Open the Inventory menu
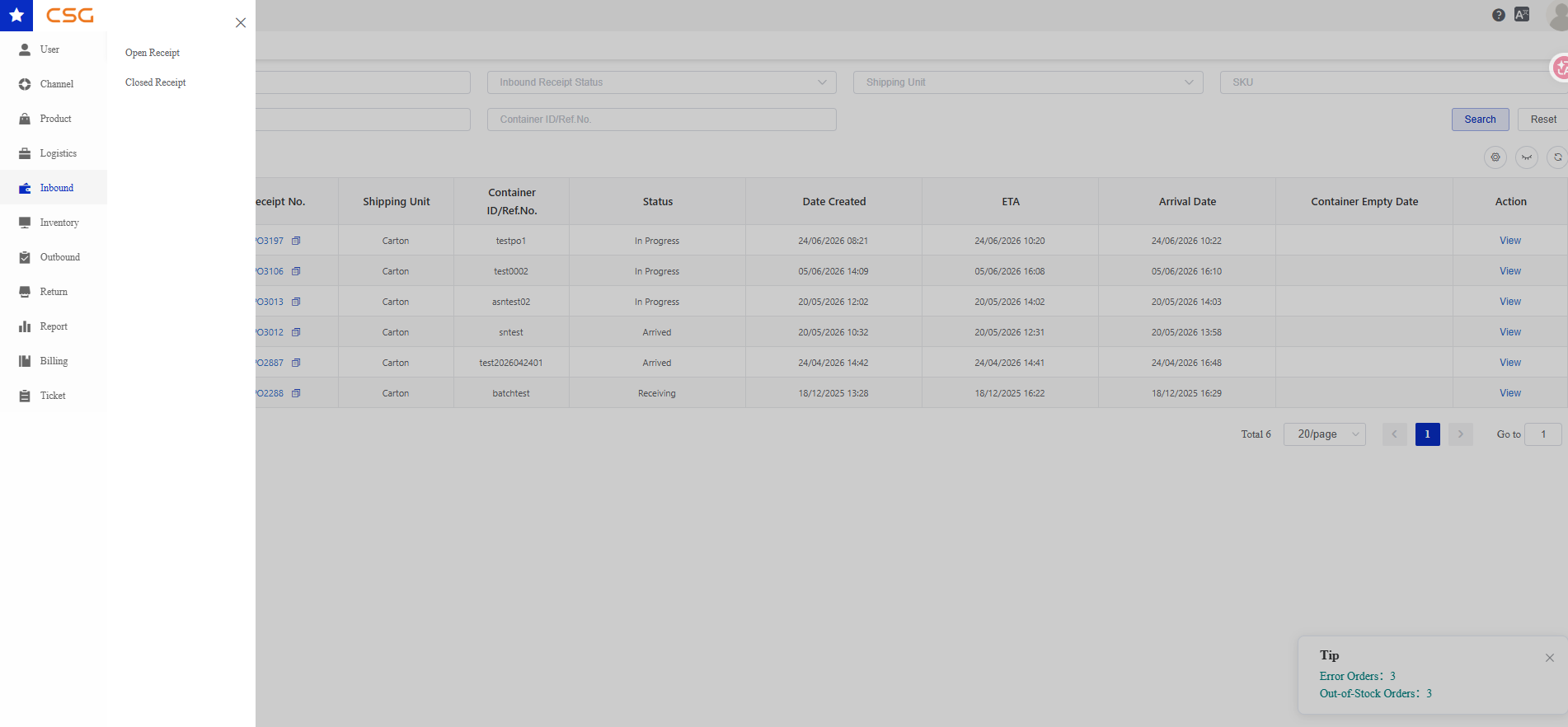1568x727 pixels. click(x=54, y=223)
